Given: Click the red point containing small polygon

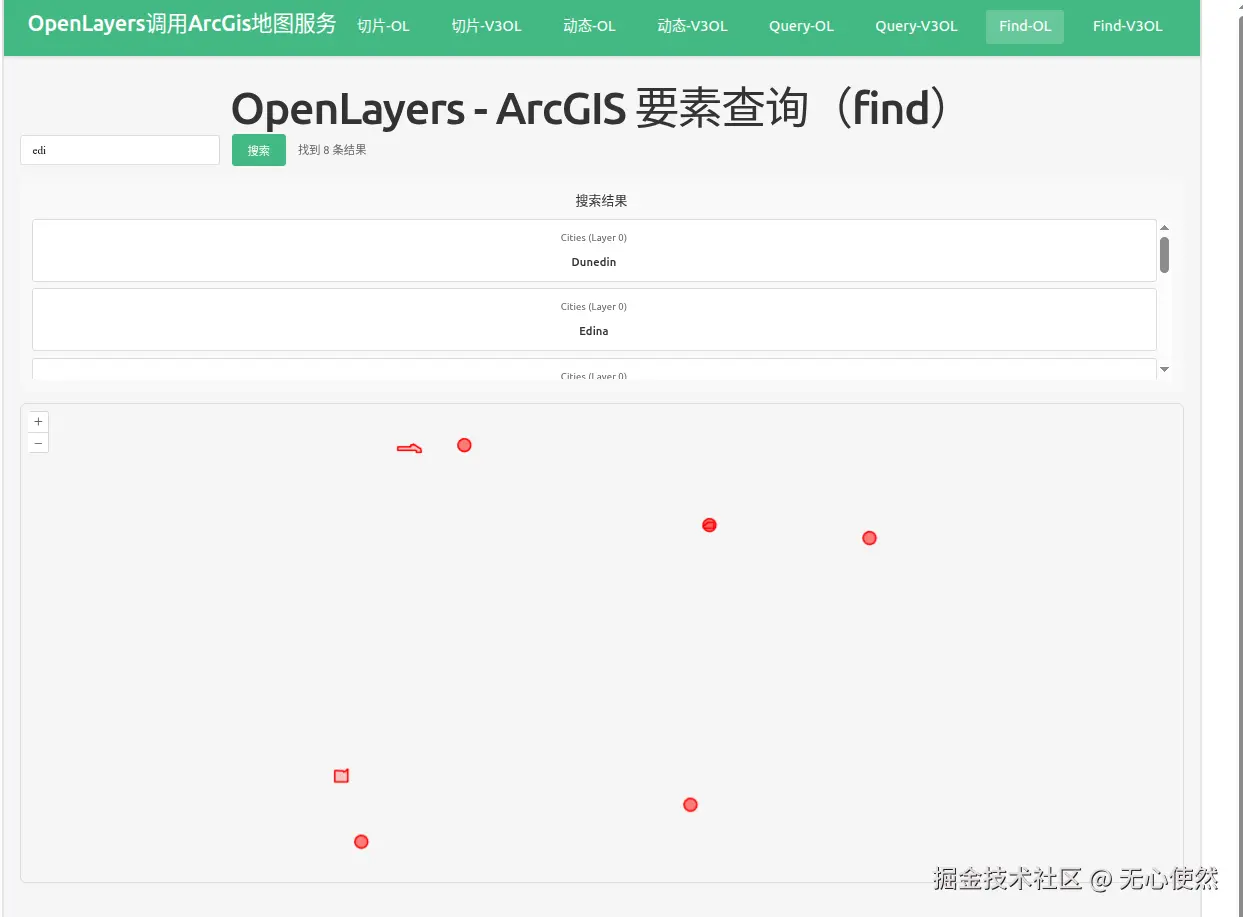Looking at the screenshot, I should click(x=709, y=525).
